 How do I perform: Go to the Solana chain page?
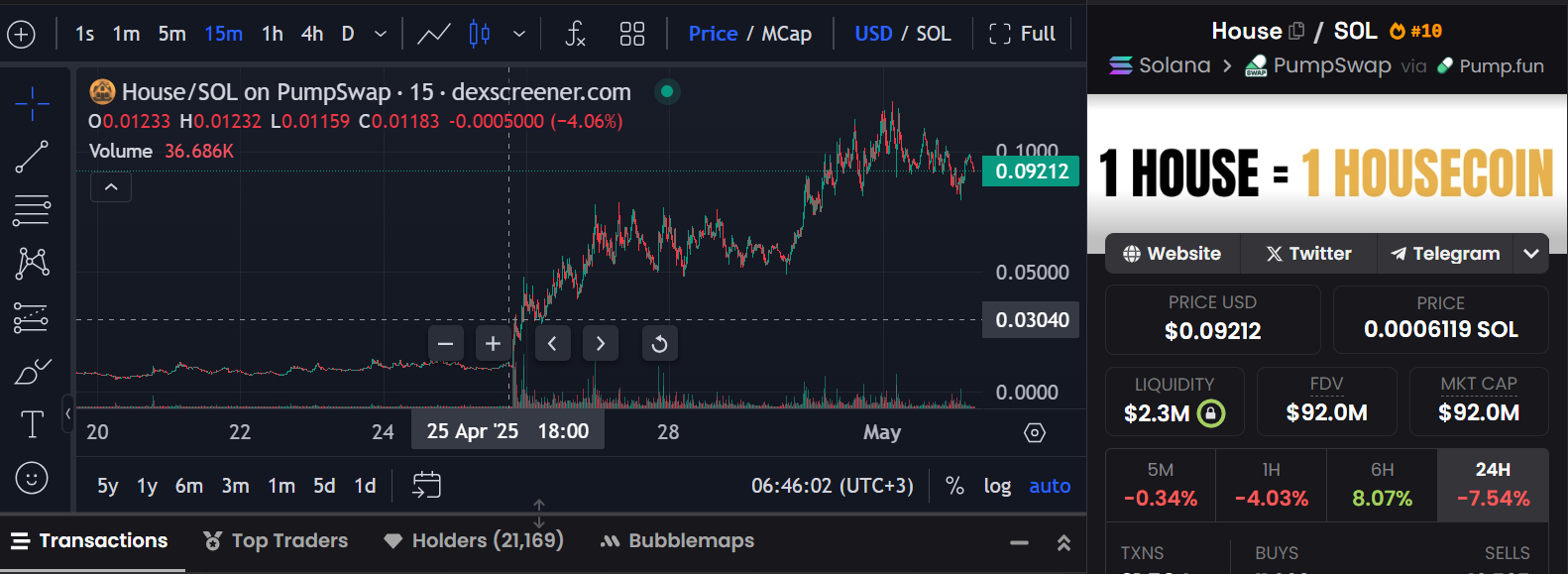pos(1160,65)
